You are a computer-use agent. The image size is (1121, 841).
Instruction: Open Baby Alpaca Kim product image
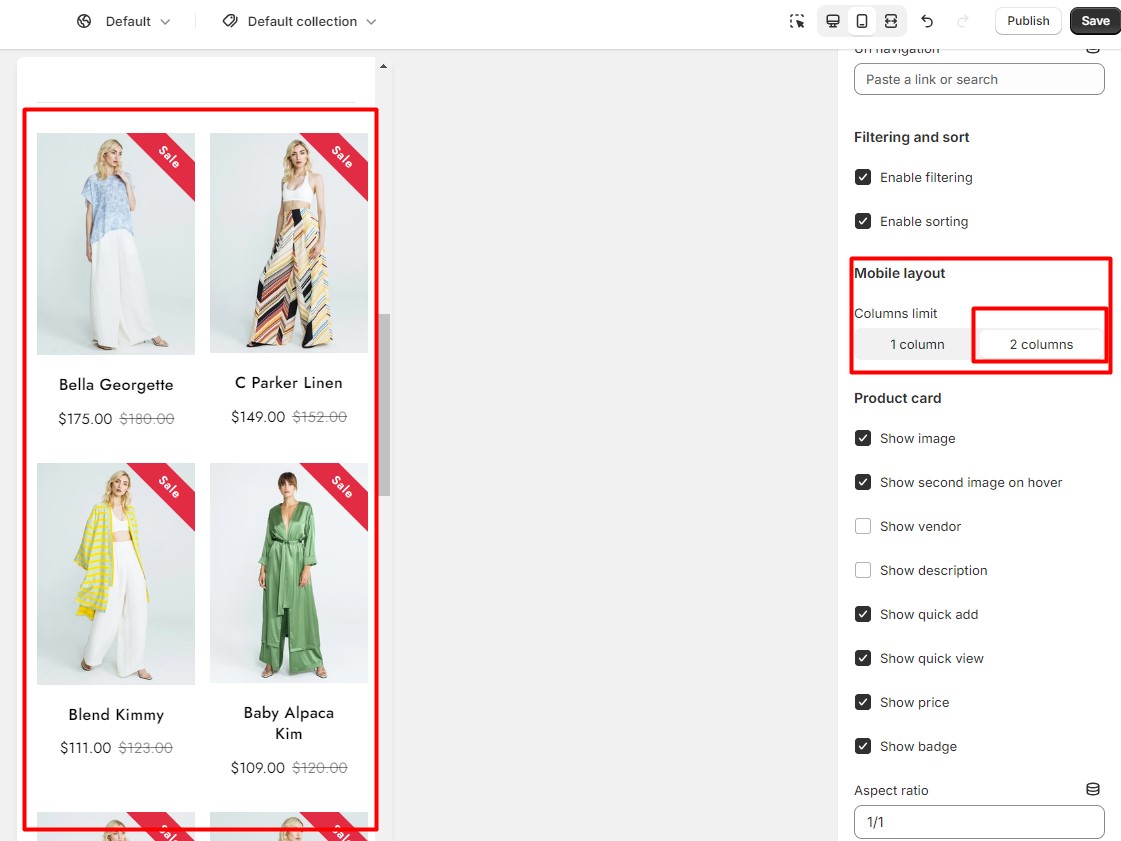[289, 573]
